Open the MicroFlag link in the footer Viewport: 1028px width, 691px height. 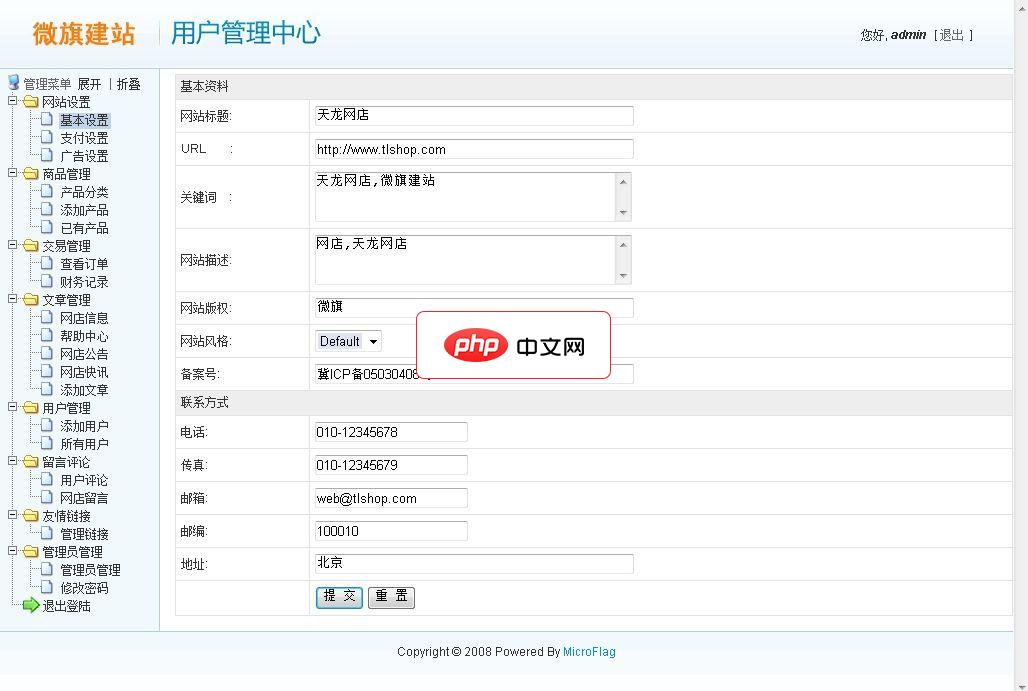pyautogui.click(x=589, y=651)
